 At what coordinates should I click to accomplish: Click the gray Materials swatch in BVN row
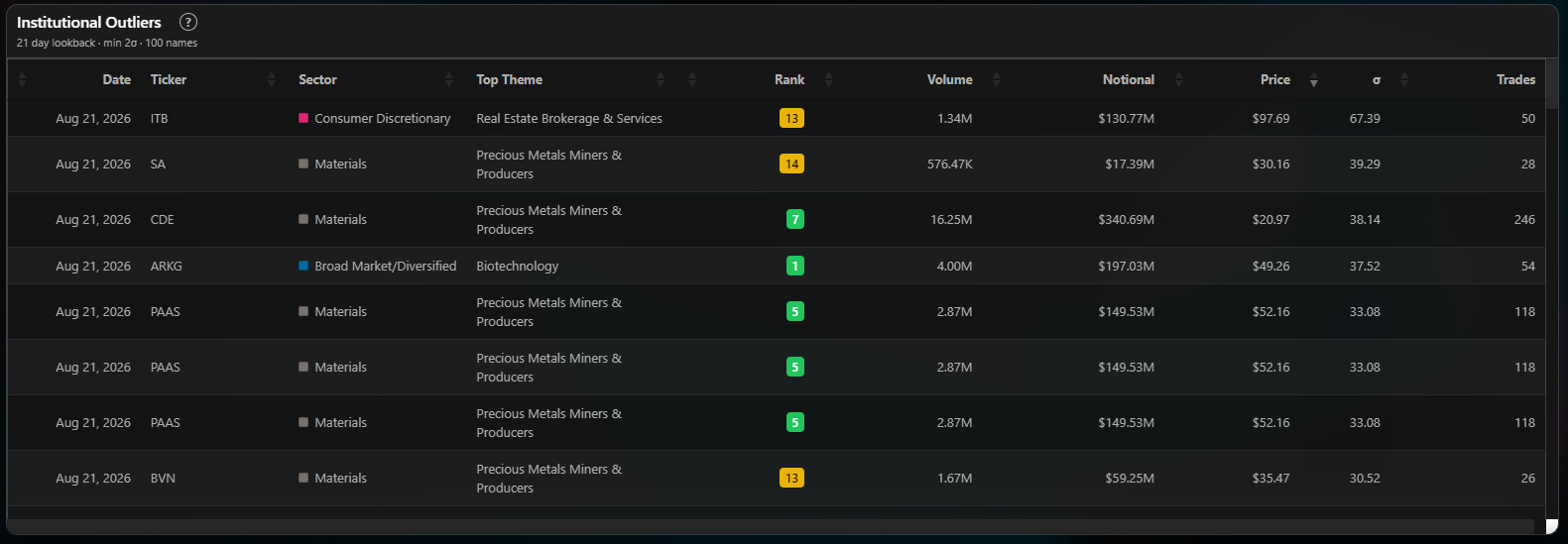303,478
